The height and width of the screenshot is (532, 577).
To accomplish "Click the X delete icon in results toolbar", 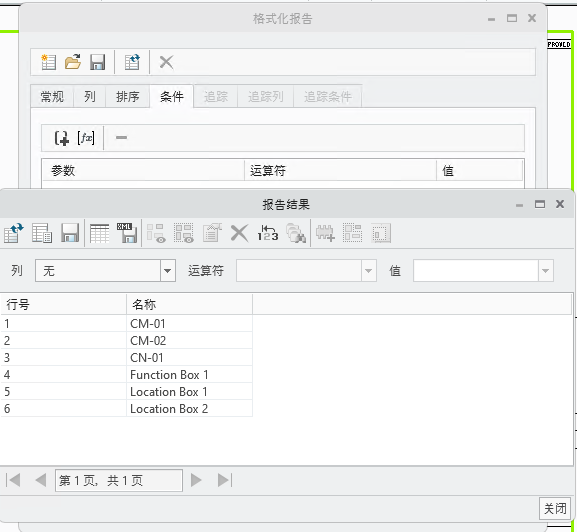I will pos(239,233).
